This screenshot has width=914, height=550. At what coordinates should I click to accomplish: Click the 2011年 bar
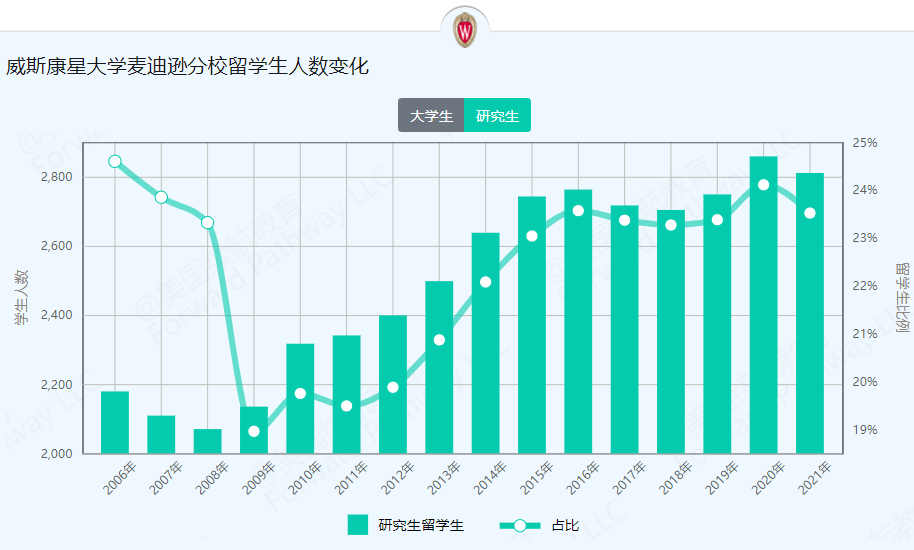pyautogui.click(x=347, y=394)
